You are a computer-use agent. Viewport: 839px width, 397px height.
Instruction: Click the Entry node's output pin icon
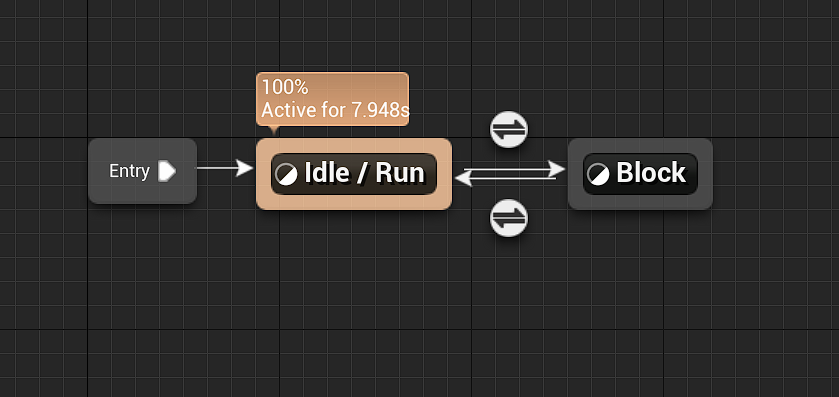[x=167, y=171]
